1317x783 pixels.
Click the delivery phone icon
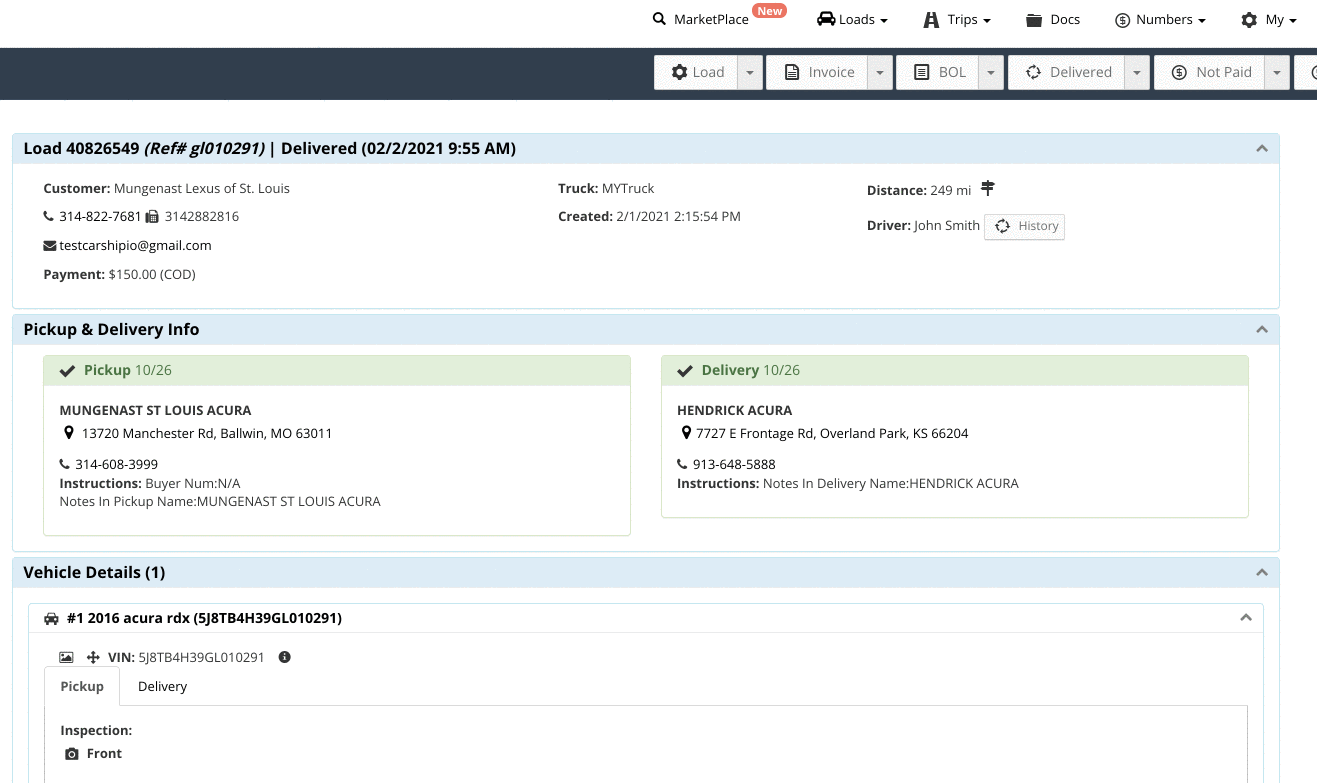point(683,464)
